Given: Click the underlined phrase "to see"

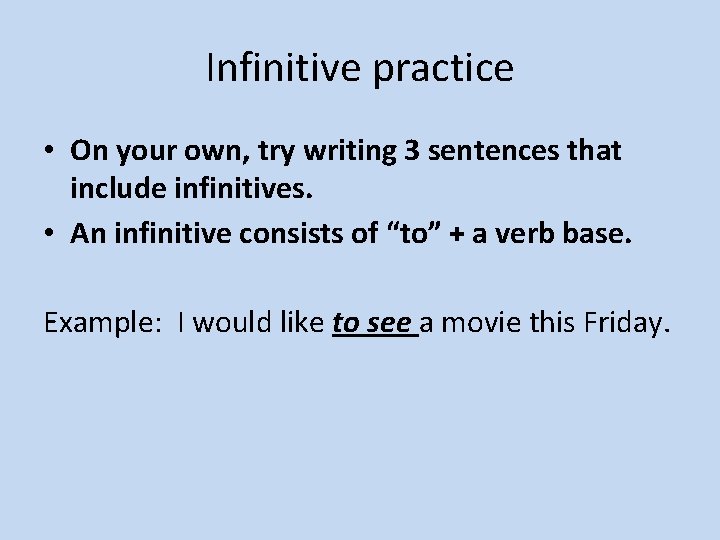Looking at the screenshot, I should (372, 323).
